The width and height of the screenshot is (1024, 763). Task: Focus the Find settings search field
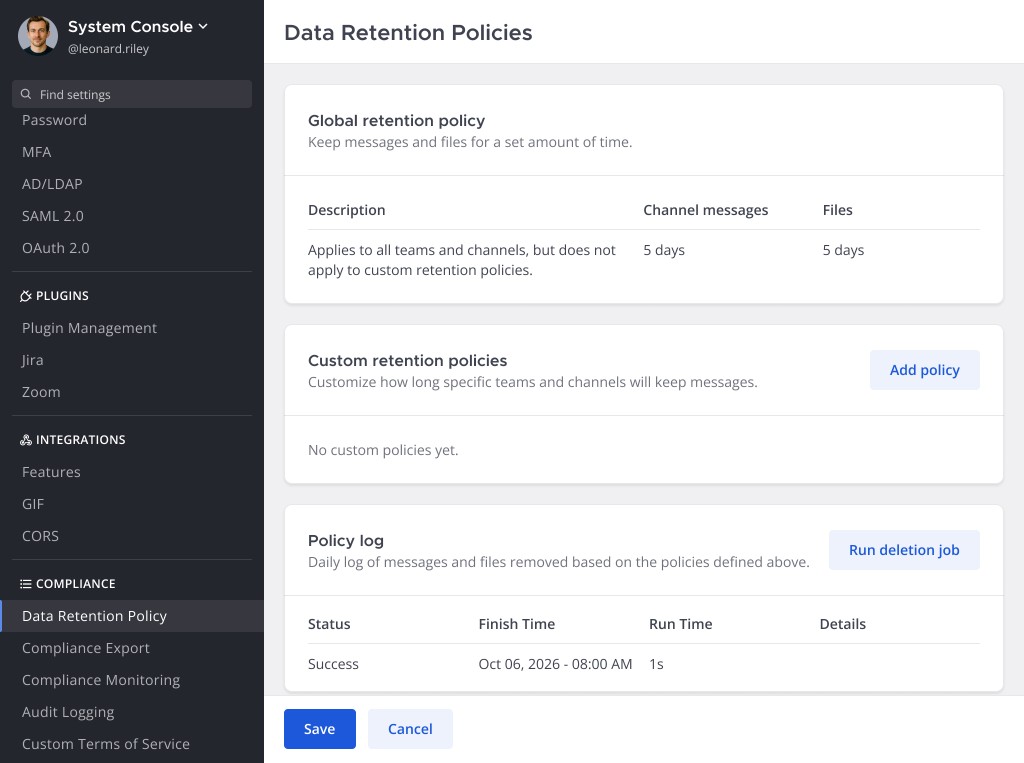click(132, 94)
